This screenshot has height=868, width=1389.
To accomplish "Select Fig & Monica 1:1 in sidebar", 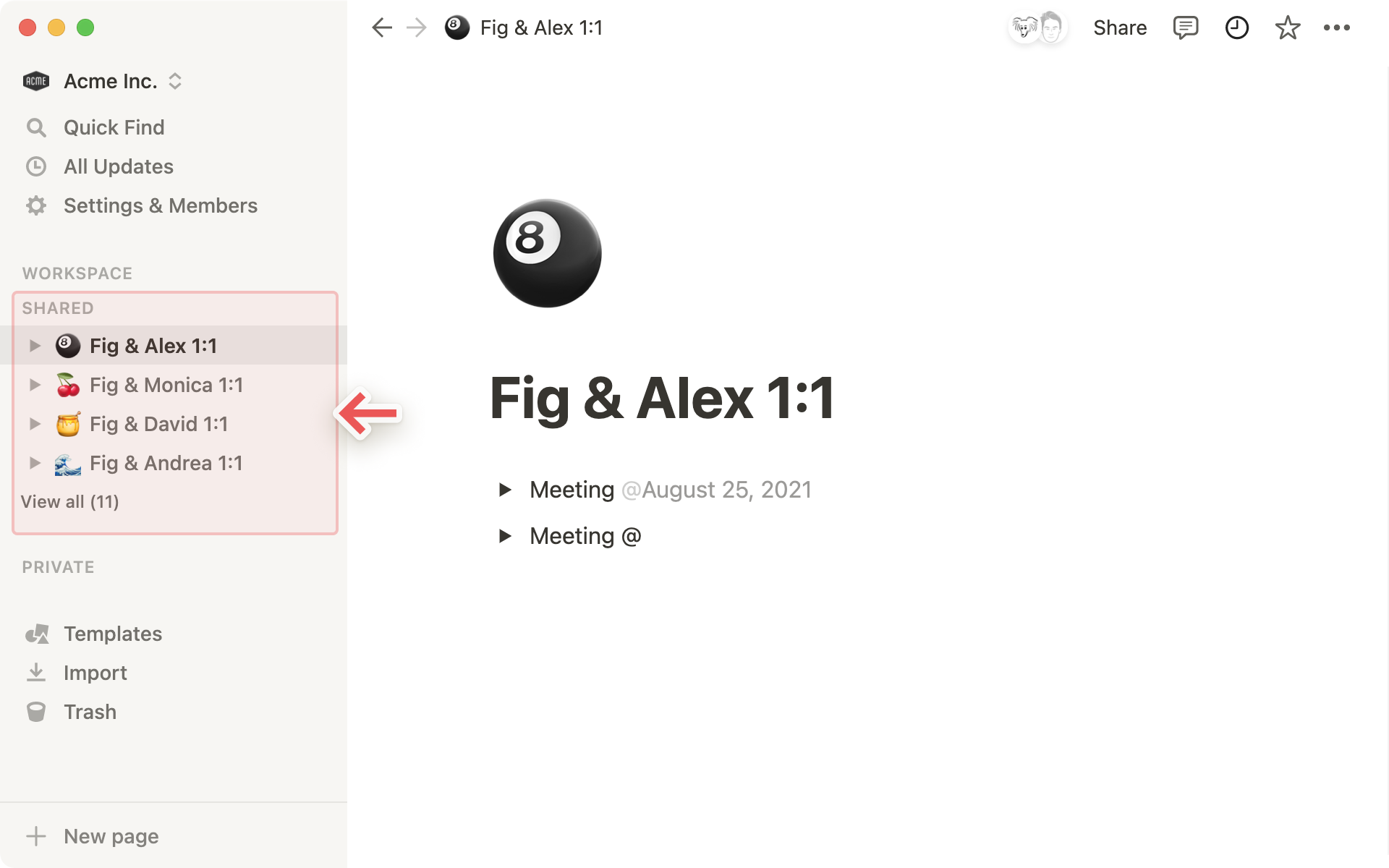I will (167, 385).
